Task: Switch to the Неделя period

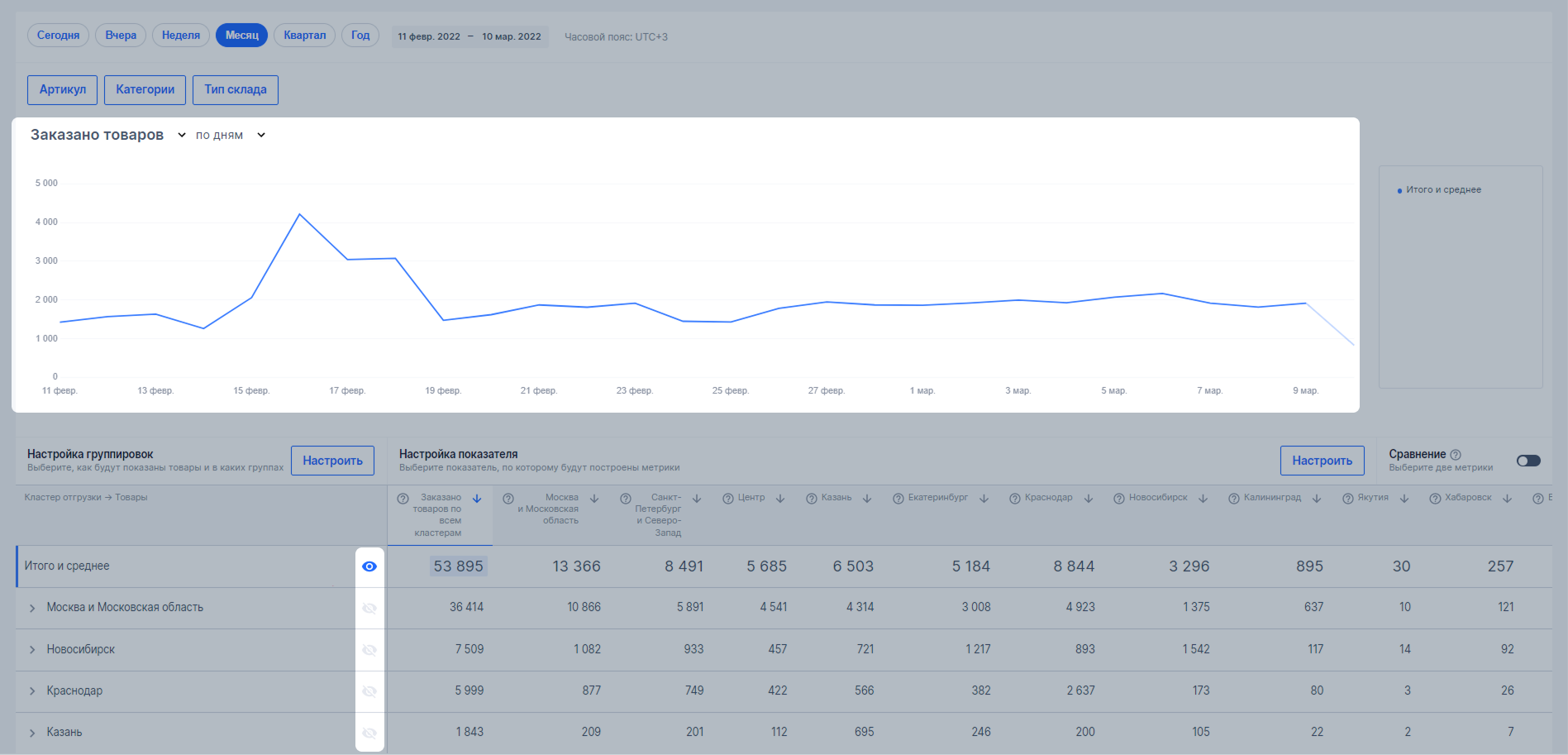Action: [181, 36]
